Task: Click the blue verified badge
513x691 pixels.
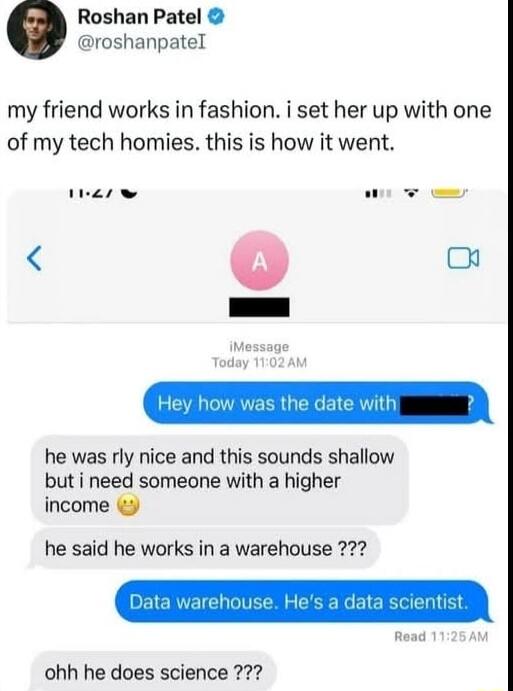Action: point(218,17)
